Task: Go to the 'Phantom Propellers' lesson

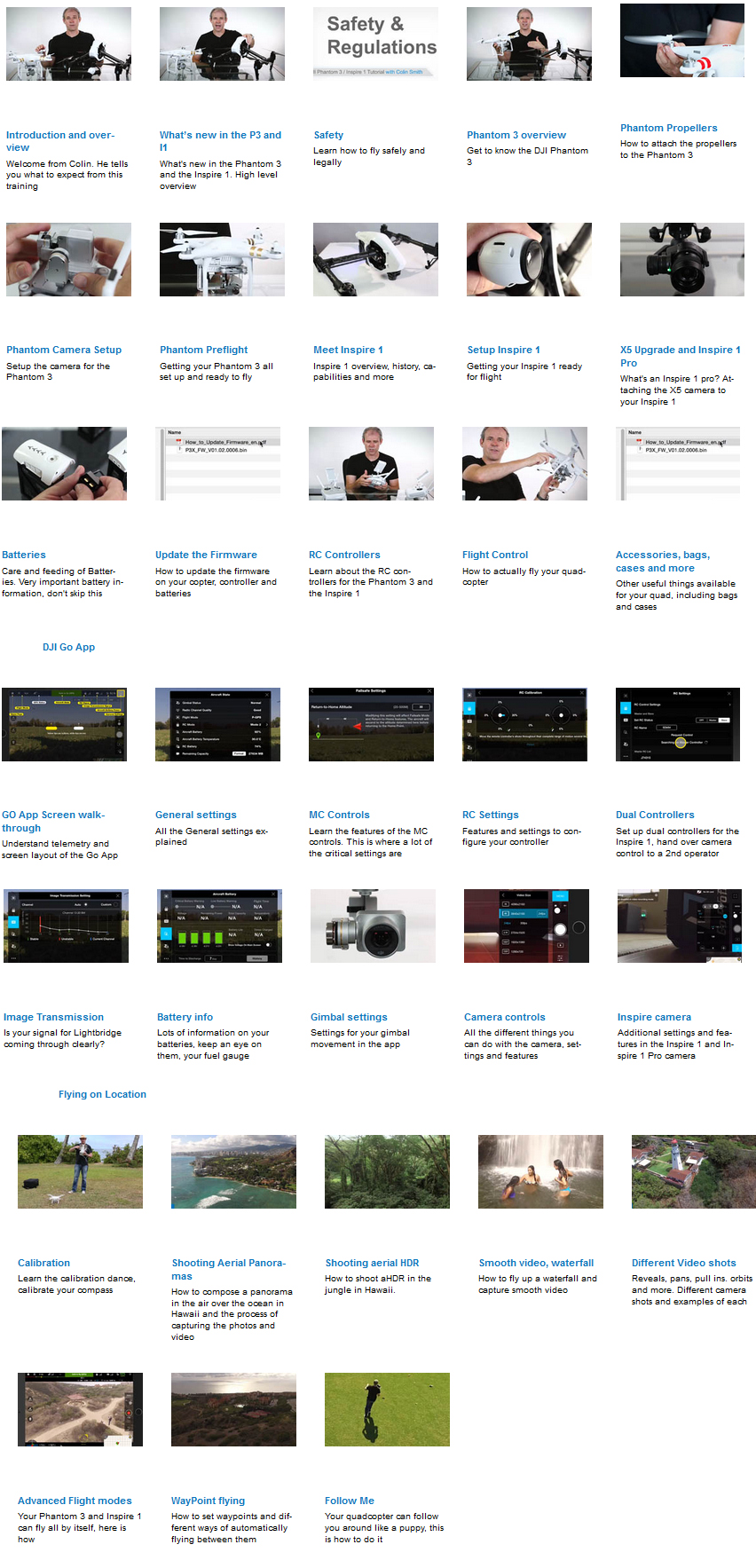Action: click(x=669, y=128)
